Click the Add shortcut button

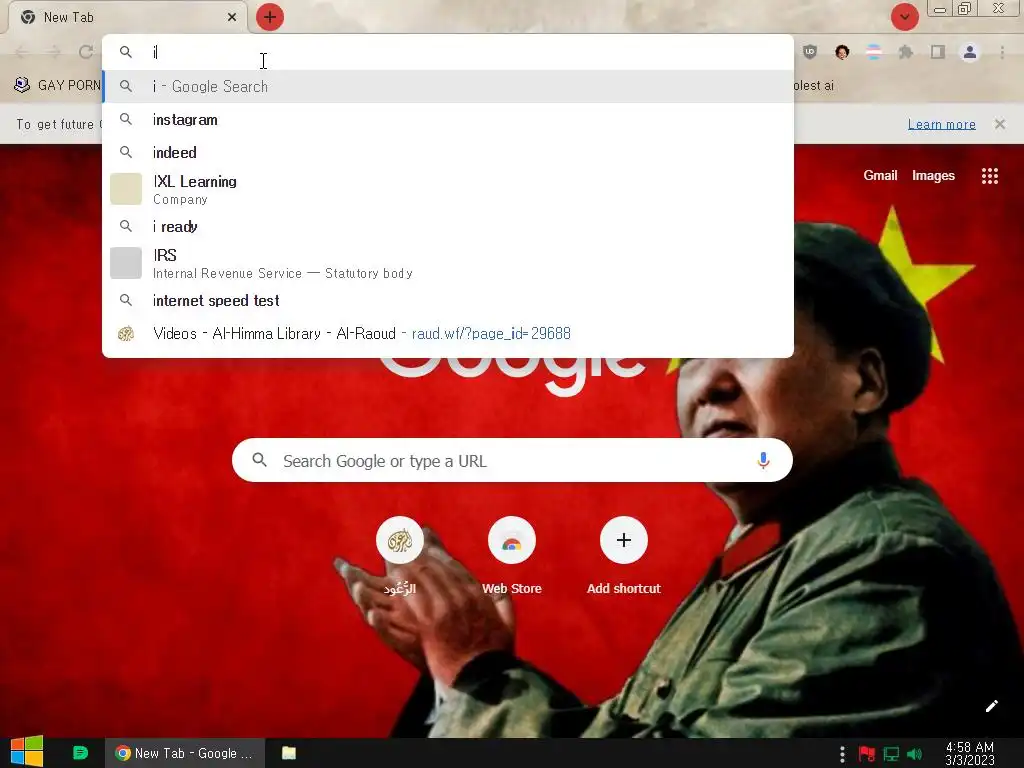click(624, 556)
